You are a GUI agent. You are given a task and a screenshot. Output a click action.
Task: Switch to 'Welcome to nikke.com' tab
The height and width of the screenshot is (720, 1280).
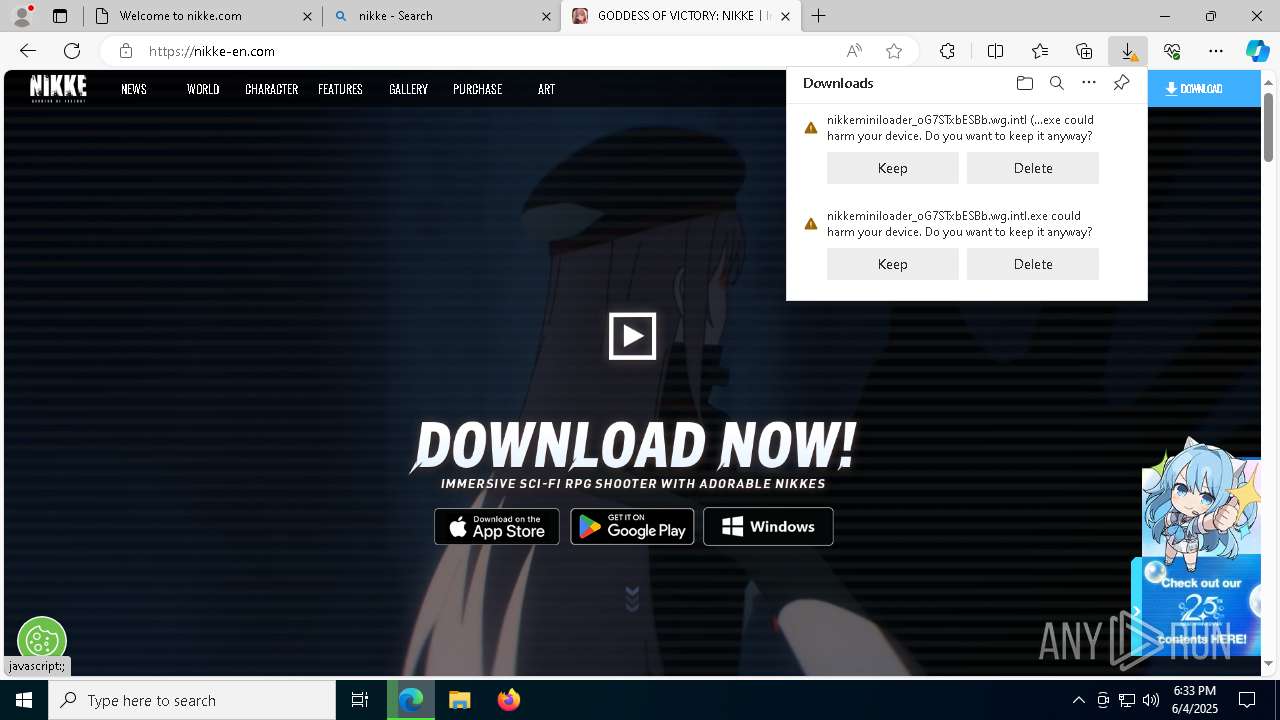203,16
